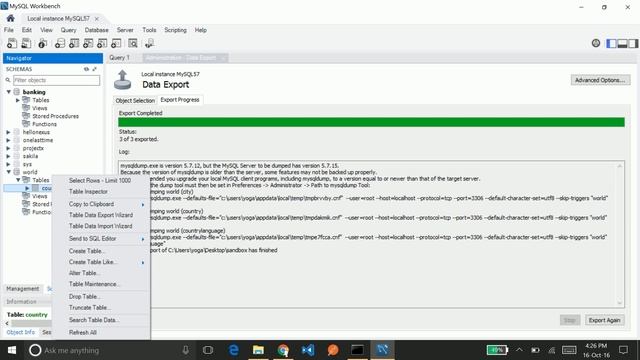Open the File menu
This screenshot has height=360, width=640.
click(9, 30)
